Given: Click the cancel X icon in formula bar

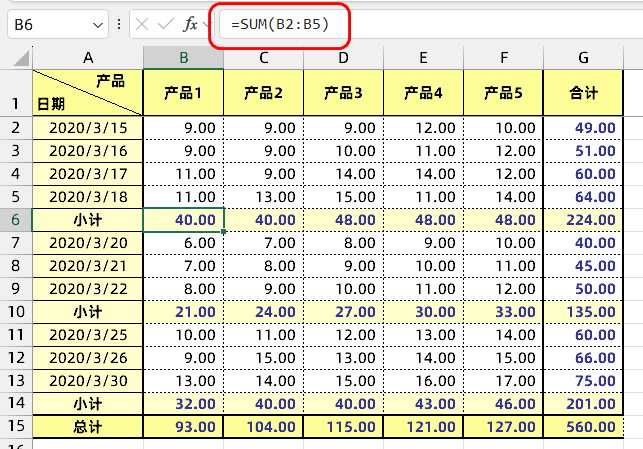Looking at the screenshot, I should [x=142, y=25].
